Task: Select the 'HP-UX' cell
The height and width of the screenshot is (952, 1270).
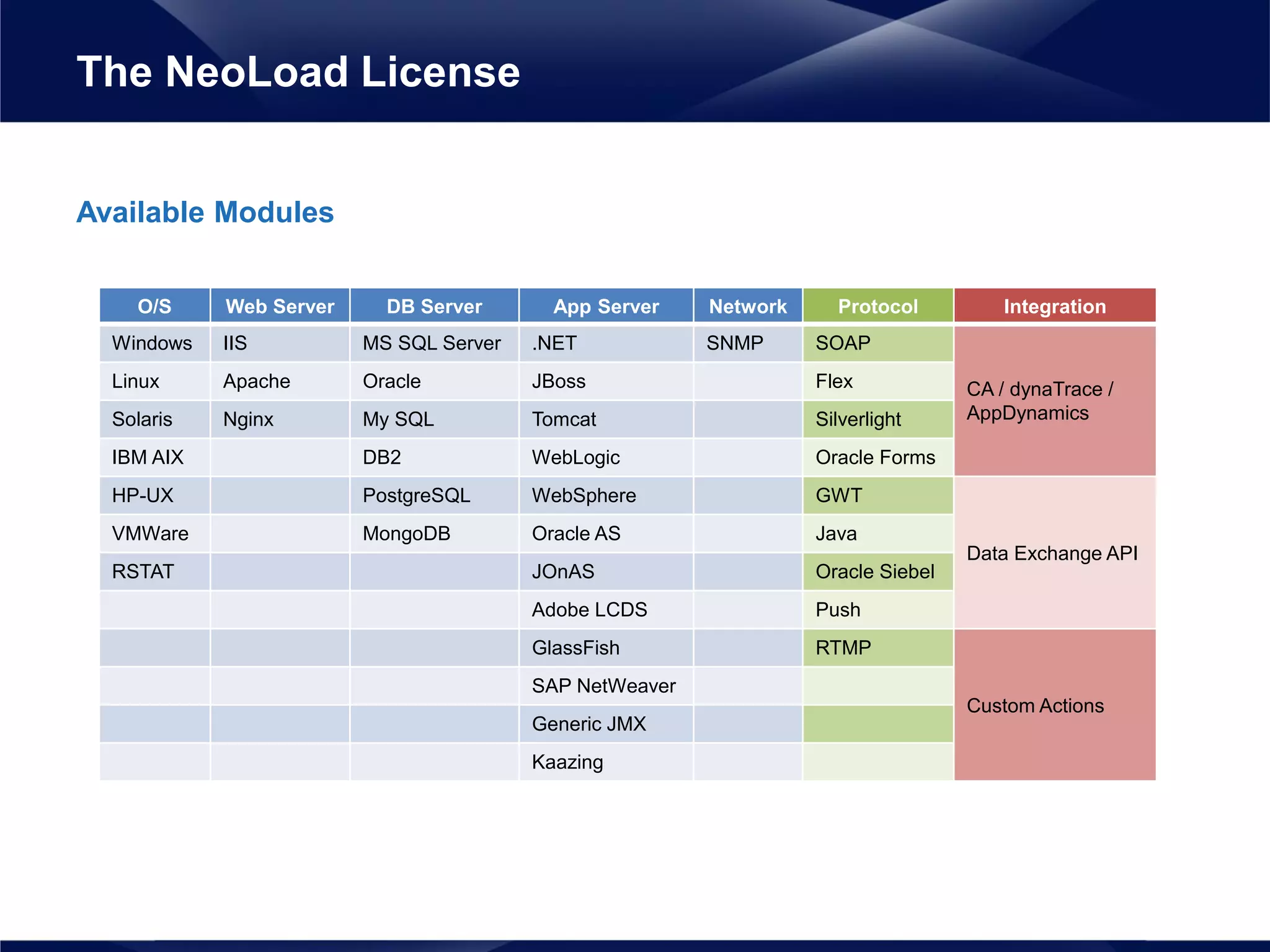Action: 154,496
